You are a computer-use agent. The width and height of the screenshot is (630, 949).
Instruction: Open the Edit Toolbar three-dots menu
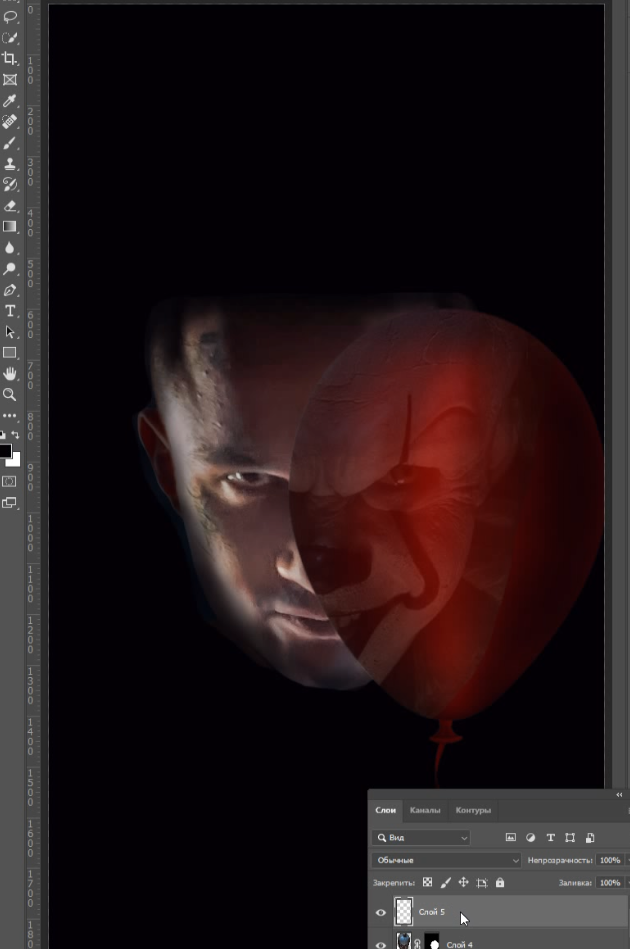pyautogui.click(x=10, y=416)
